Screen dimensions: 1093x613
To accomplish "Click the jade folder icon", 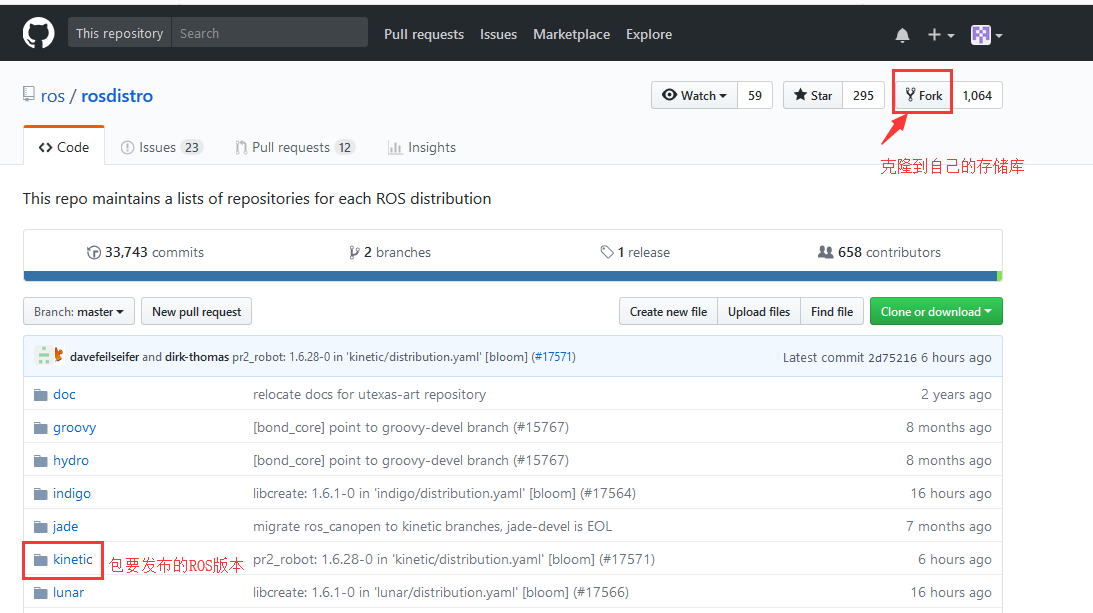I will coord(41,527).
